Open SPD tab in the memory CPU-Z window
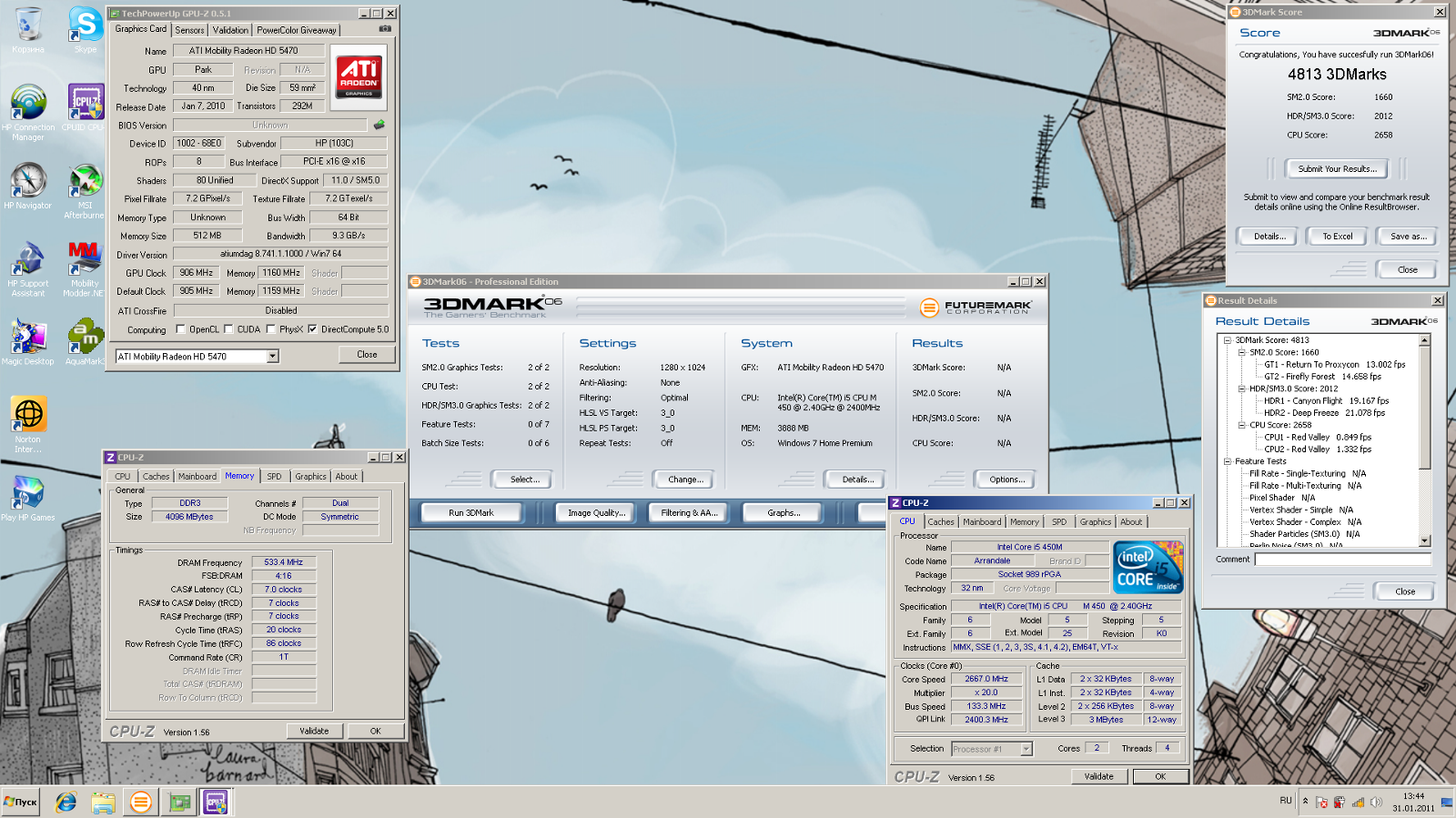 click(x=274, y=476)
